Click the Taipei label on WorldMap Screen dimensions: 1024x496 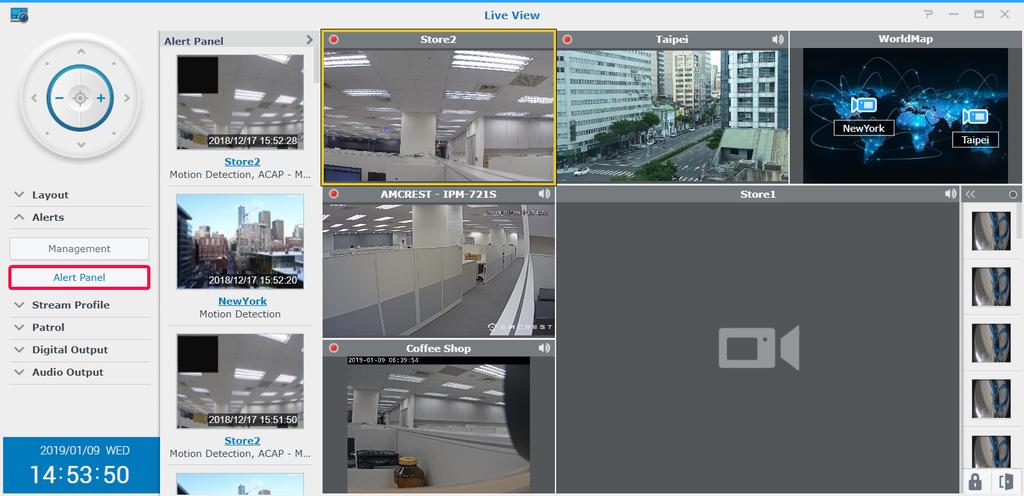point(975,140)
